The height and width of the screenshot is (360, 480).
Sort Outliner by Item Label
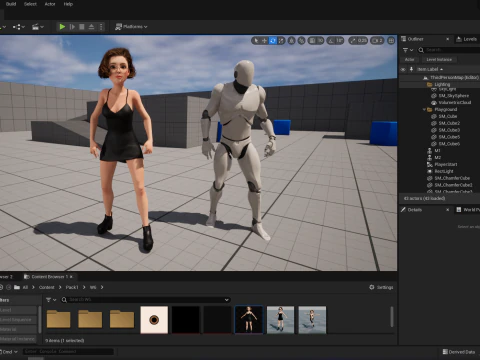[x=430, y=69]
